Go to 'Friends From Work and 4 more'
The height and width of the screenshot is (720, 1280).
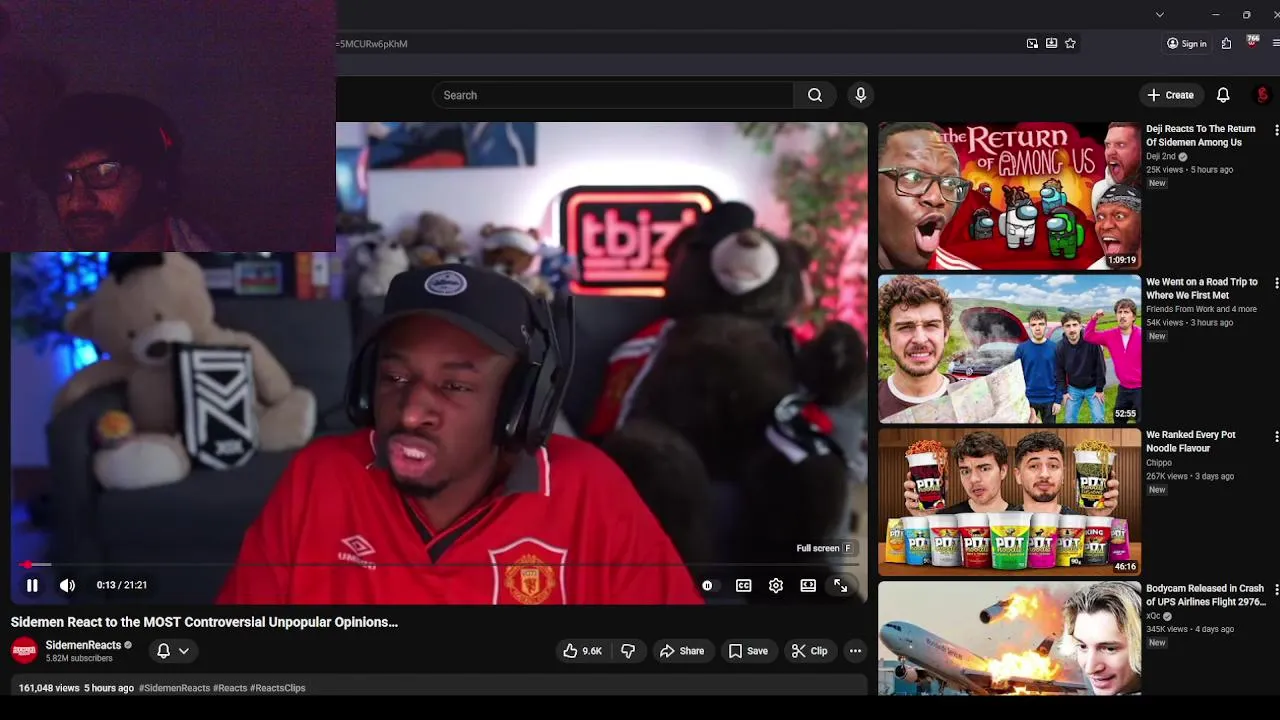pos(1201,309)
